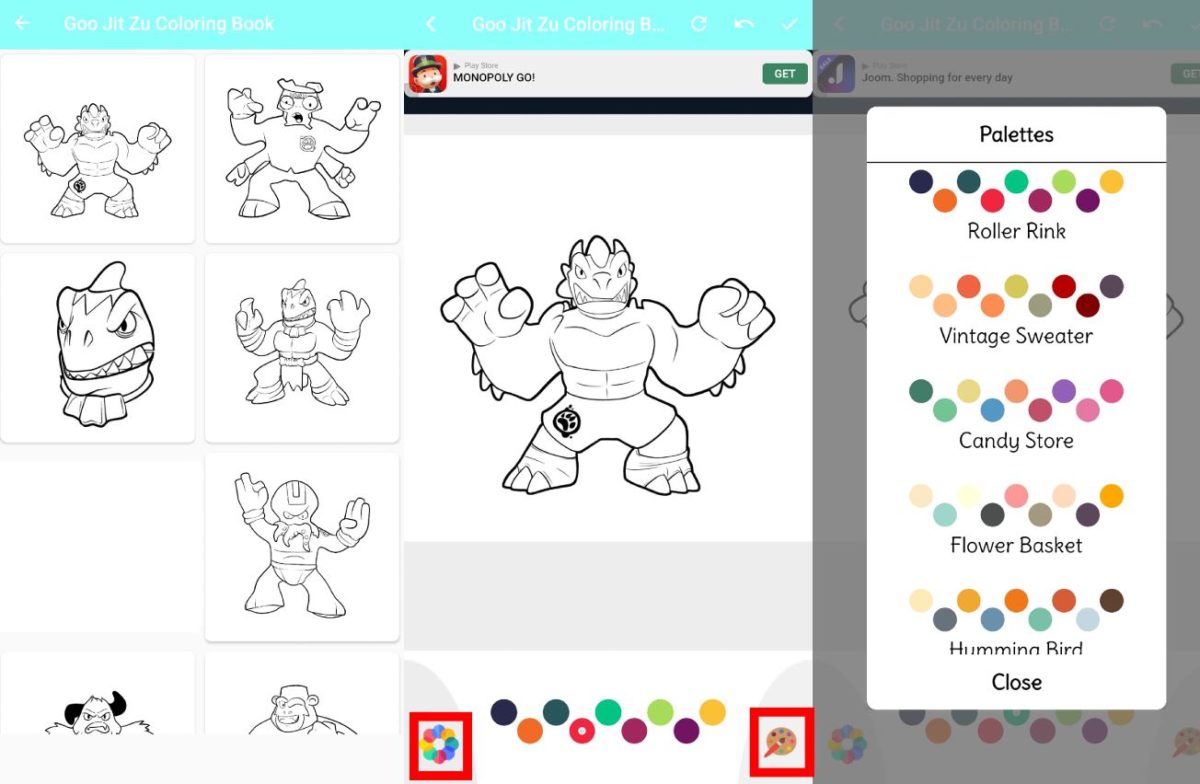The height and width of the screenshot is (784, 1200).
Task: Select the Humming Bird palette
Action: coord(1016,621)
